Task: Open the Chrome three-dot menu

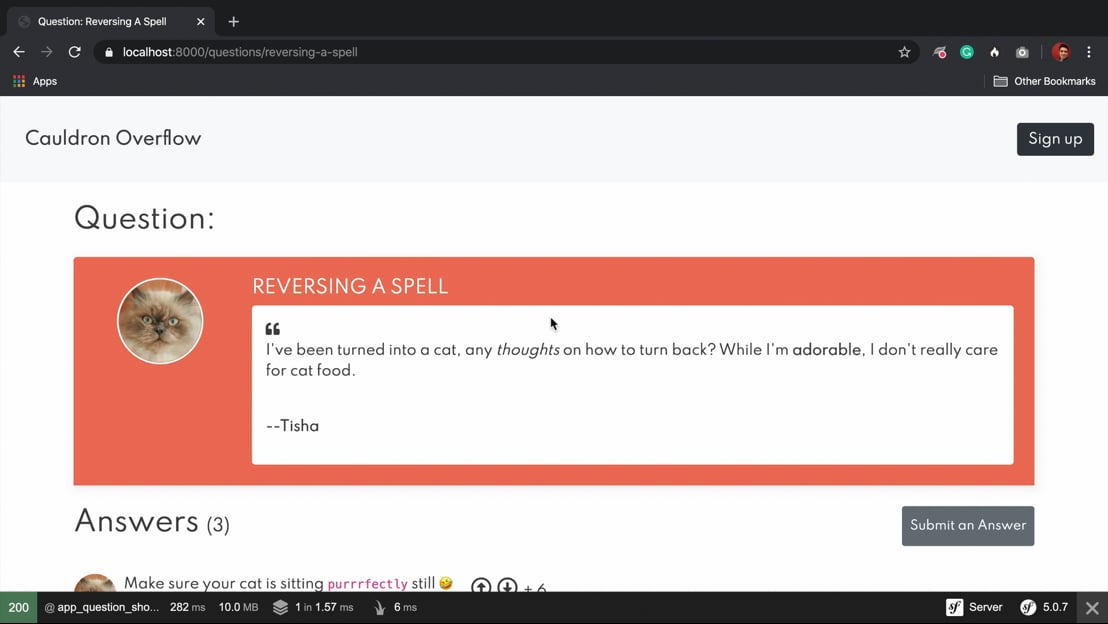Action: (x=1089, y=52)
